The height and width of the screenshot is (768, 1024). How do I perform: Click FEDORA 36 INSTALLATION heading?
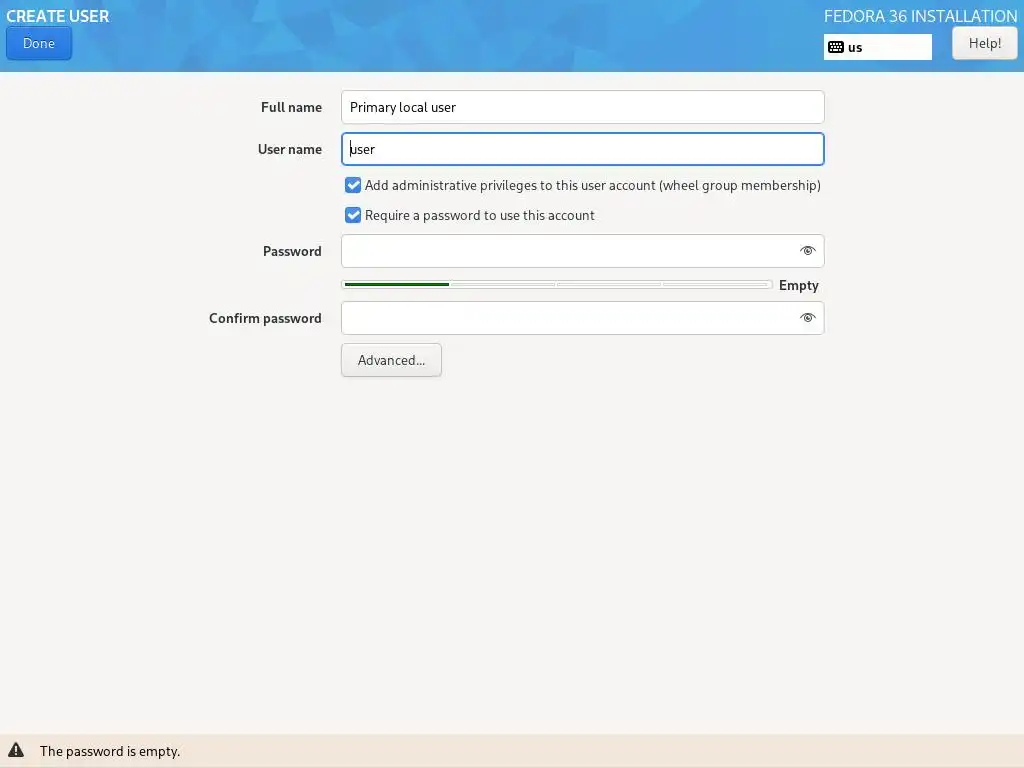(920, 16)
